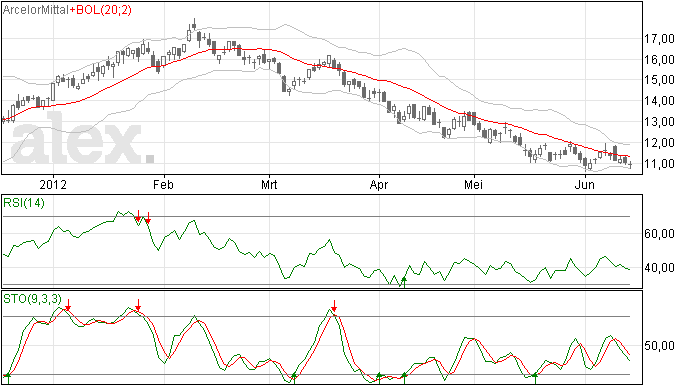Select the 14,00 price axis label
The width and height of the screenshot is (690, 387).
coord(659,101)
